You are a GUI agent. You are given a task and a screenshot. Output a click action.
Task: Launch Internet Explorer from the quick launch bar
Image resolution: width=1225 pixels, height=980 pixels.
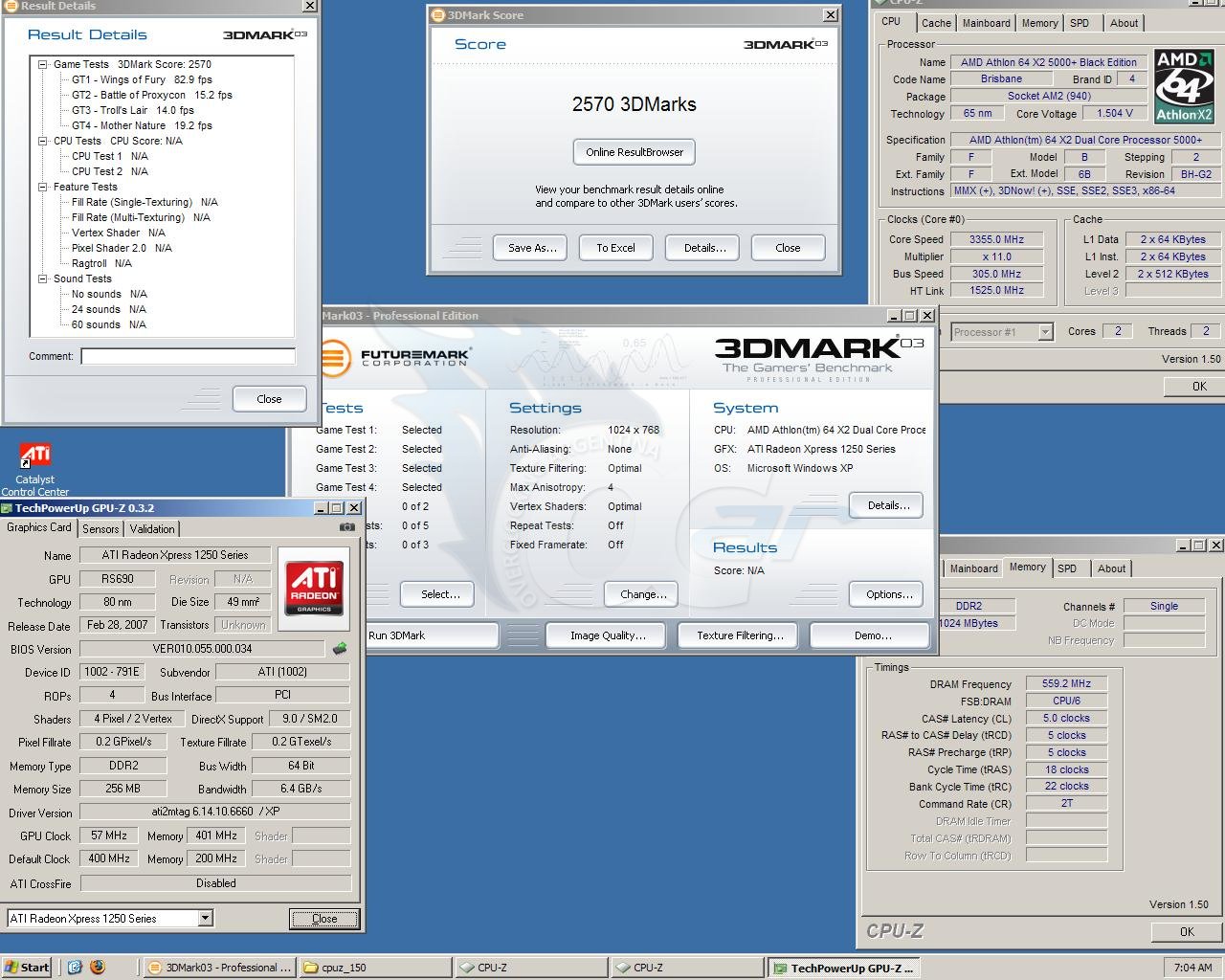pos(75,967)
